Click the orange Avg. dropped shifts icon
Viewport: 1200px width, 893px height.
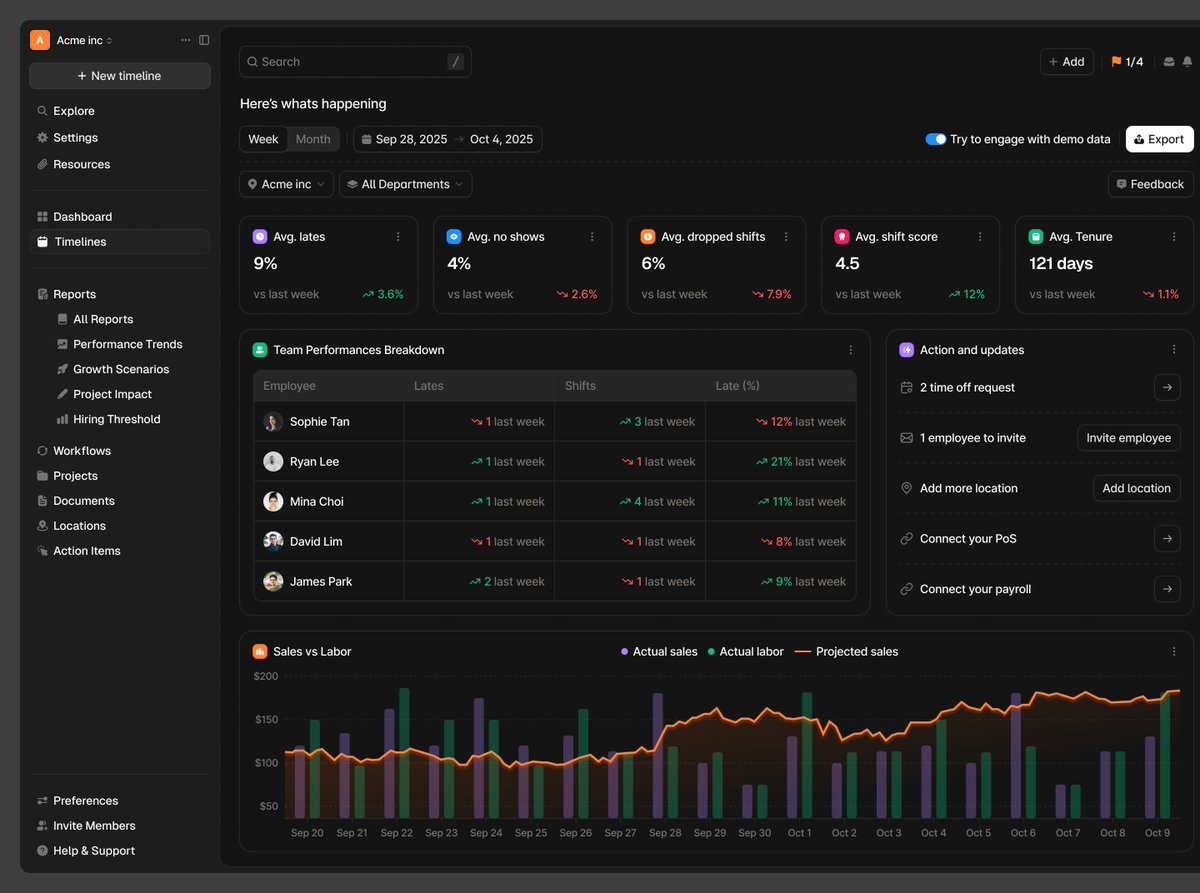tap(648, 237)
